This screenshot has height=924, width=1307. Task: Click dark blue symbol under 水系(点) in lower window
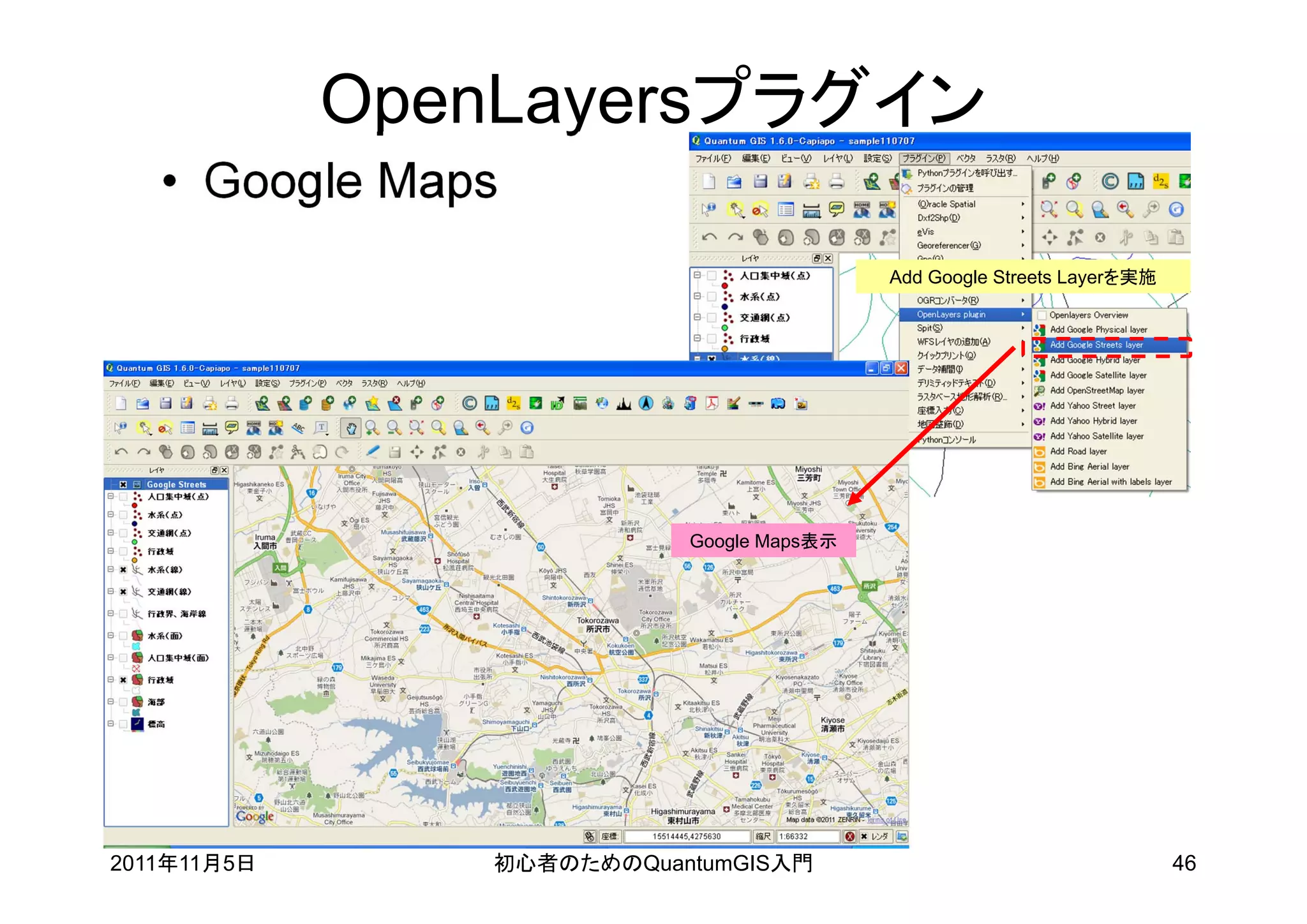134,524
